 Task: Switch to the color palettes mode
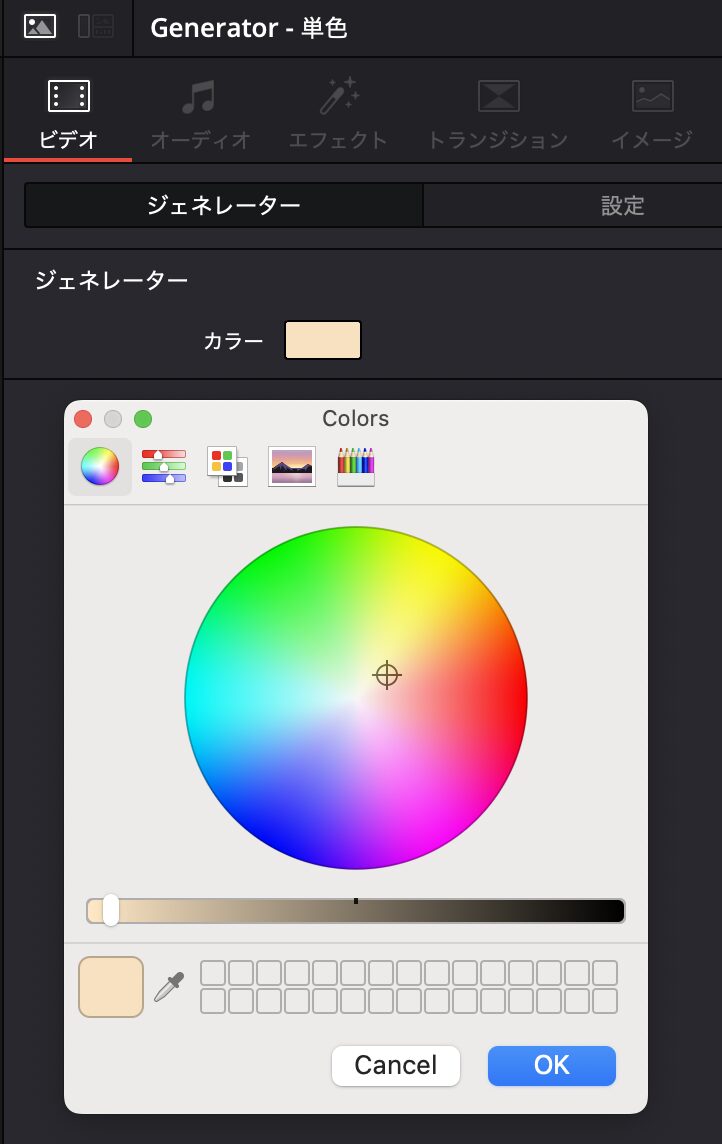(228, 466)
